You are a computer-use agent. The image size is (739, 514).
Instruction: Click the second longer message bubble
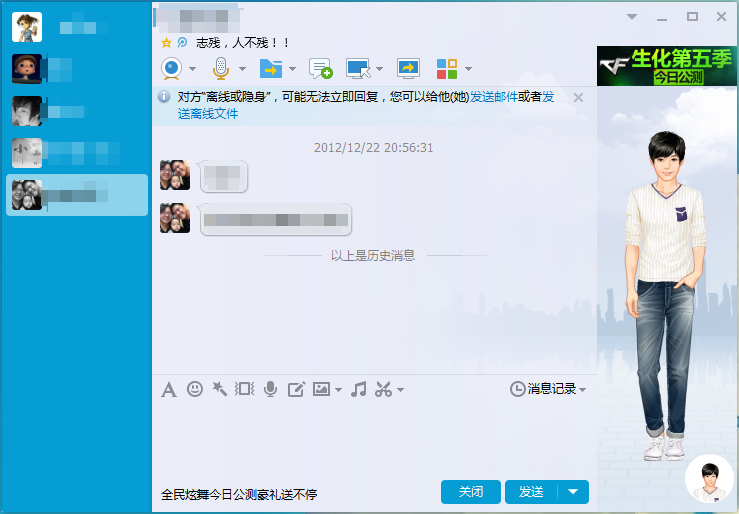(276, 220)
